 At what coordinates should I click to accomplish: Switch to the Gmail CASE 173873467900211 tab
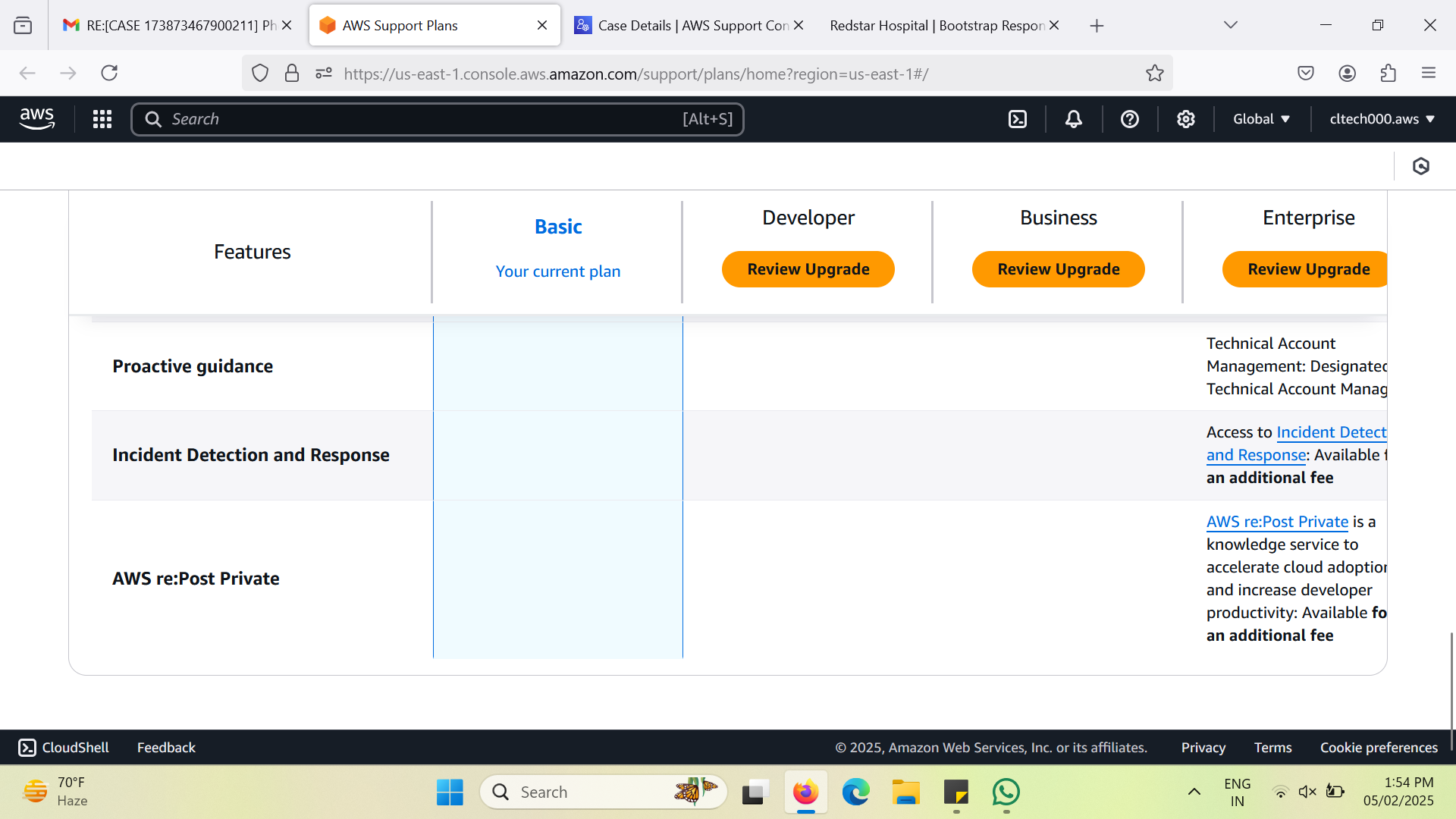[177, 26]
